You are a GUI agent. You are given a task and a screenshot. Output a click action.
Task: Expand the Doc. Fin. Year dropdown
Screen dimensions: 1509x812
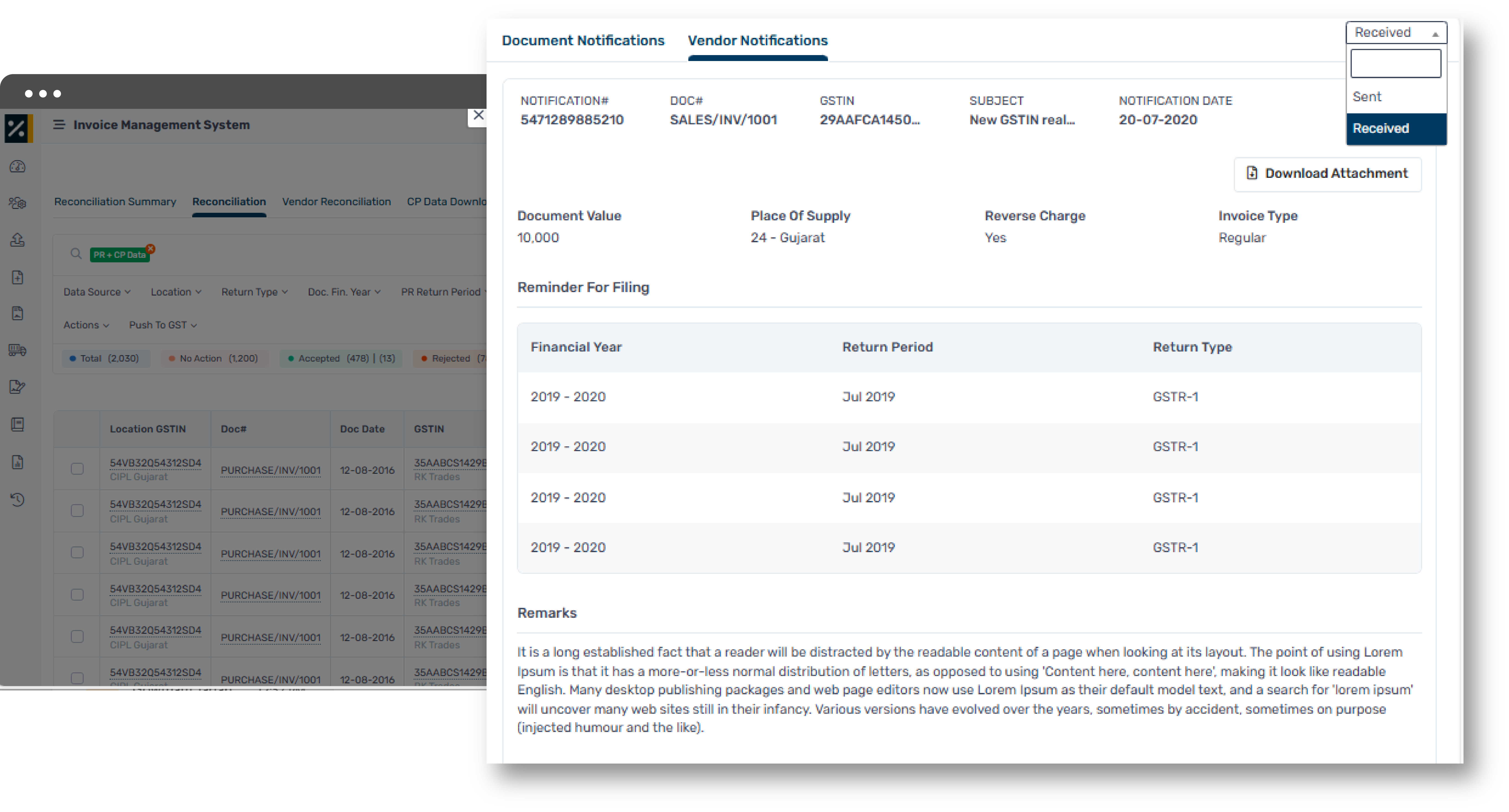pos(344,292)
